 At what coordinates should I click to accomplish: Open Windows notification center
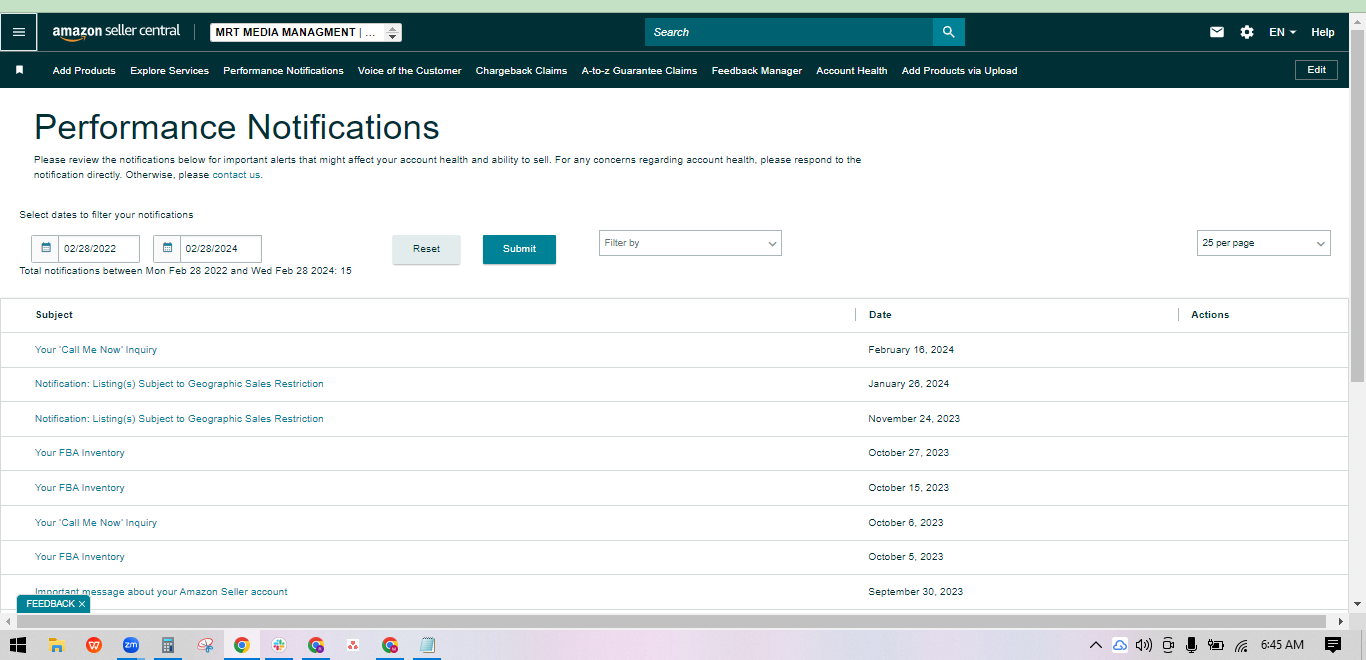click(1332, 645)
